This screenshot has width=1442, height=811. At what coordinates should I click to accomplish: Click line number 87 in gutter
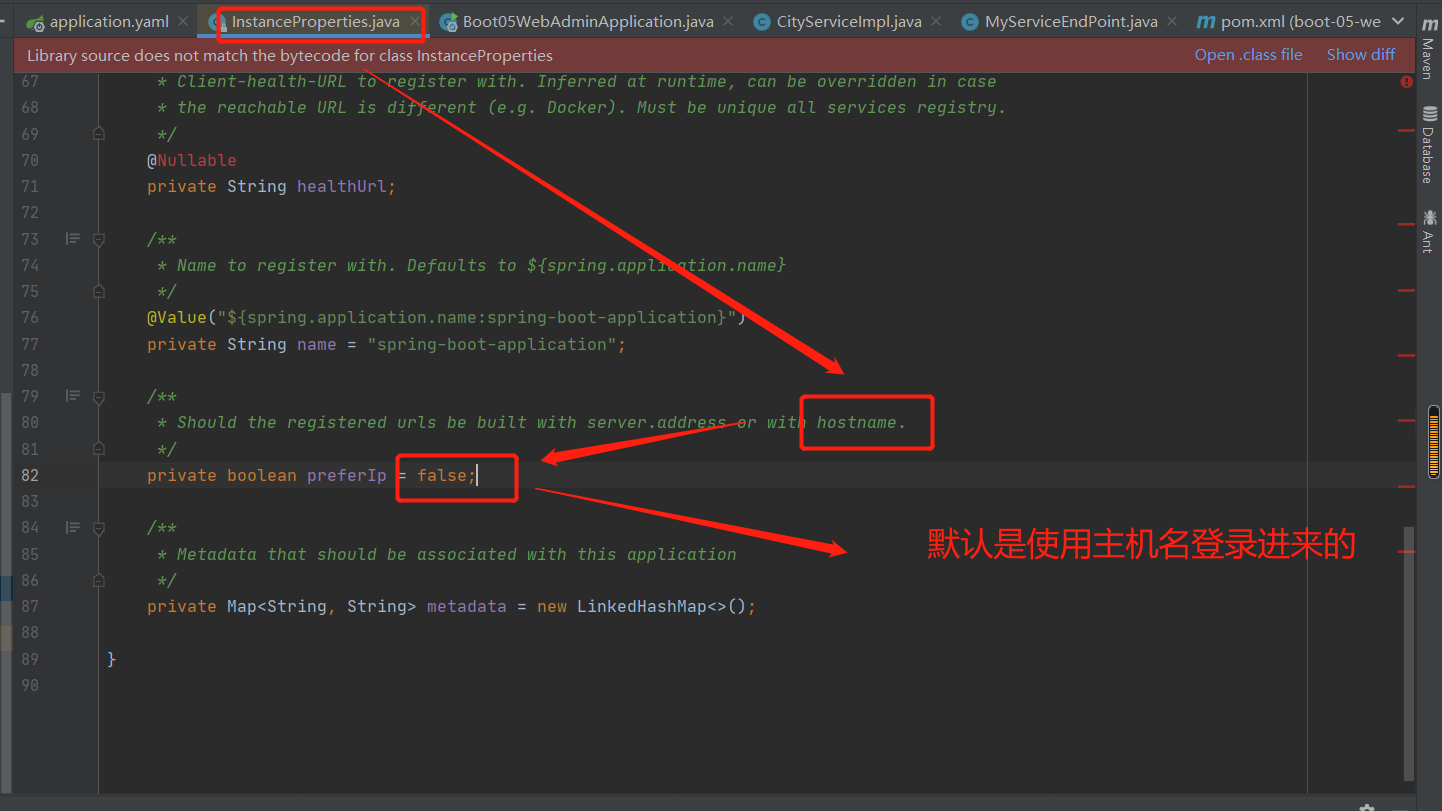click(x=30, y=606)
